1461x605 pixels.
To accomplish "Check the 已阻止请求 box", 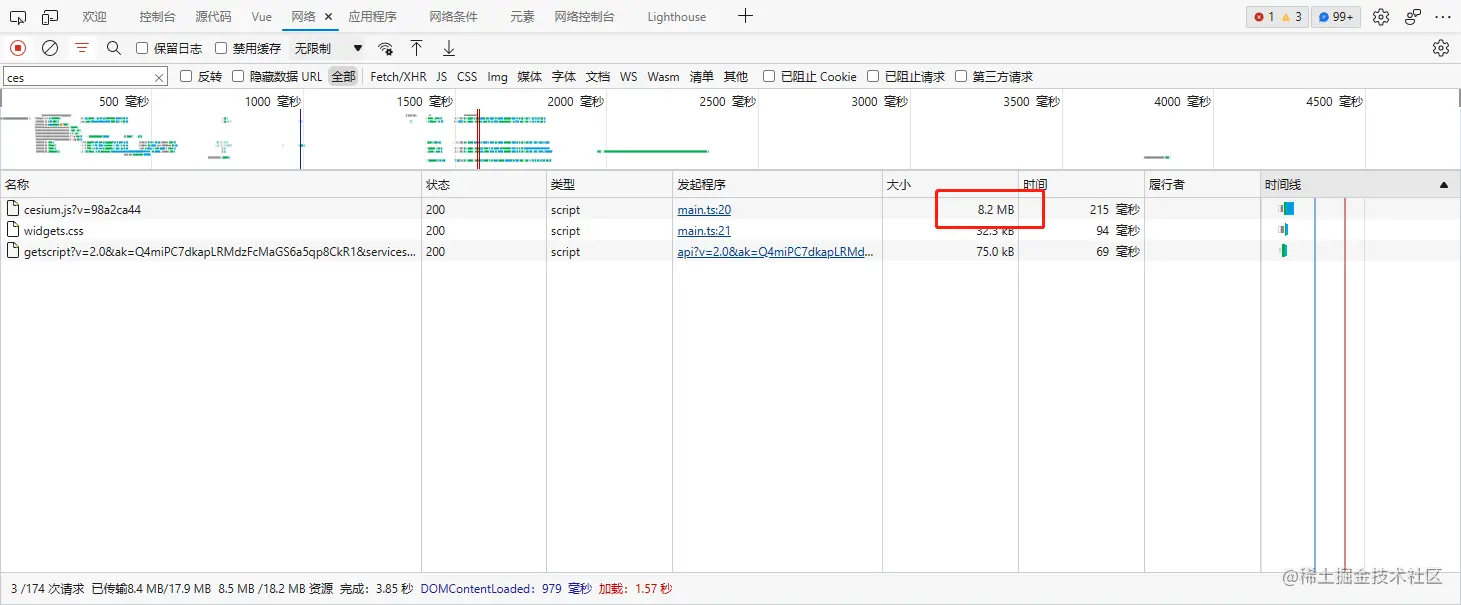I will [873, 76].
